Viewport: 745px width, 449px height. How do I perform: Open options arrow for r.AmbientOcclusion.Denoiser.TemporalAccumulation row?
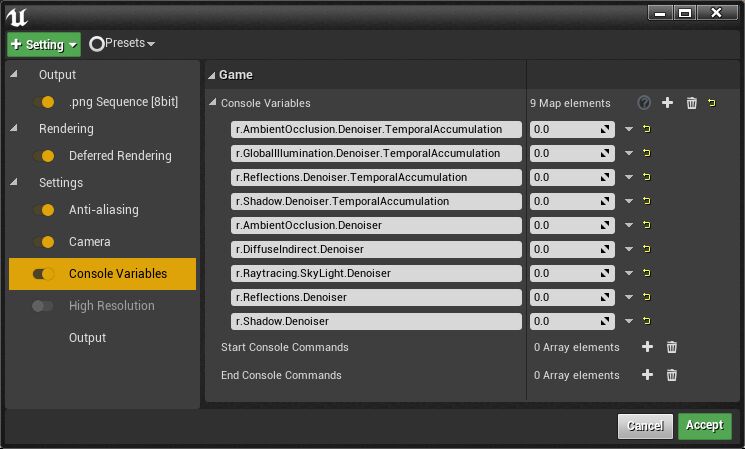click(629, 129)
